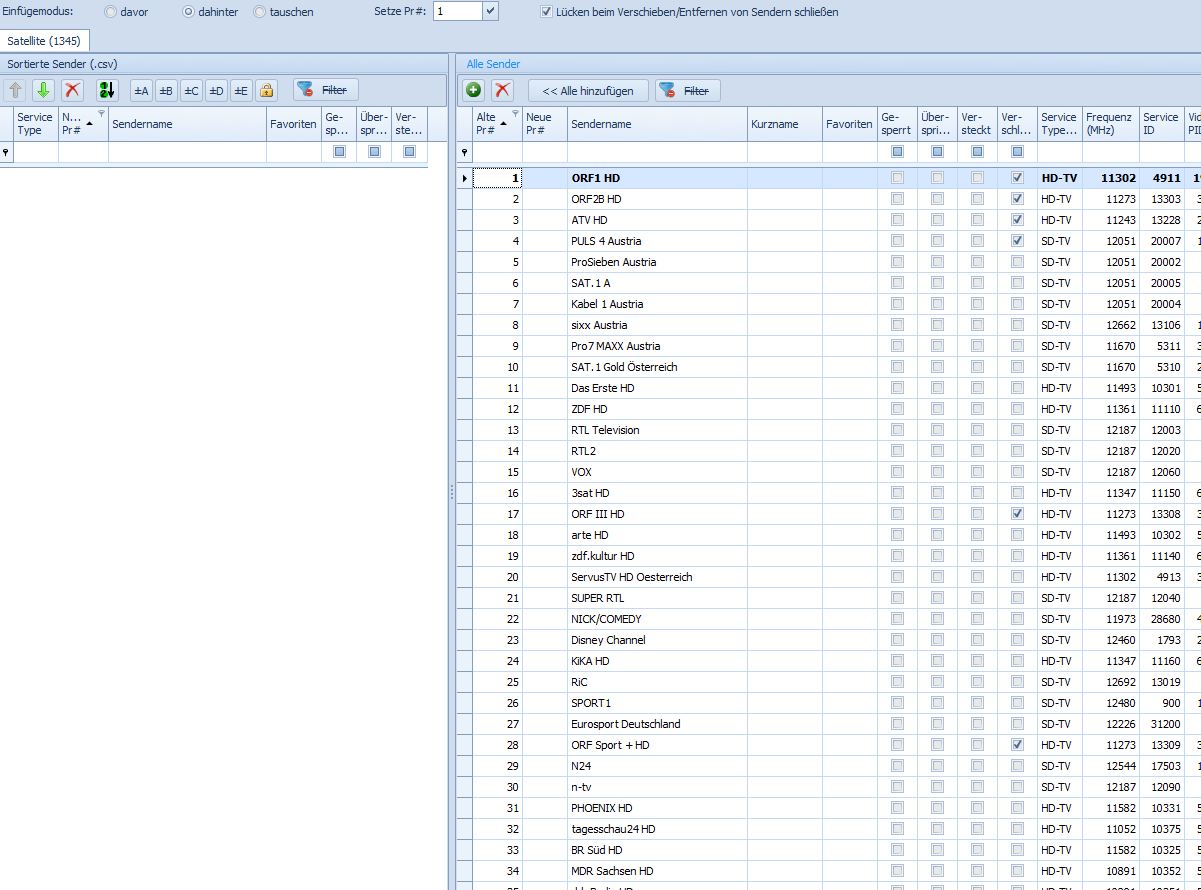Sort Alle Sender by Sendername column header

[657, 124]
